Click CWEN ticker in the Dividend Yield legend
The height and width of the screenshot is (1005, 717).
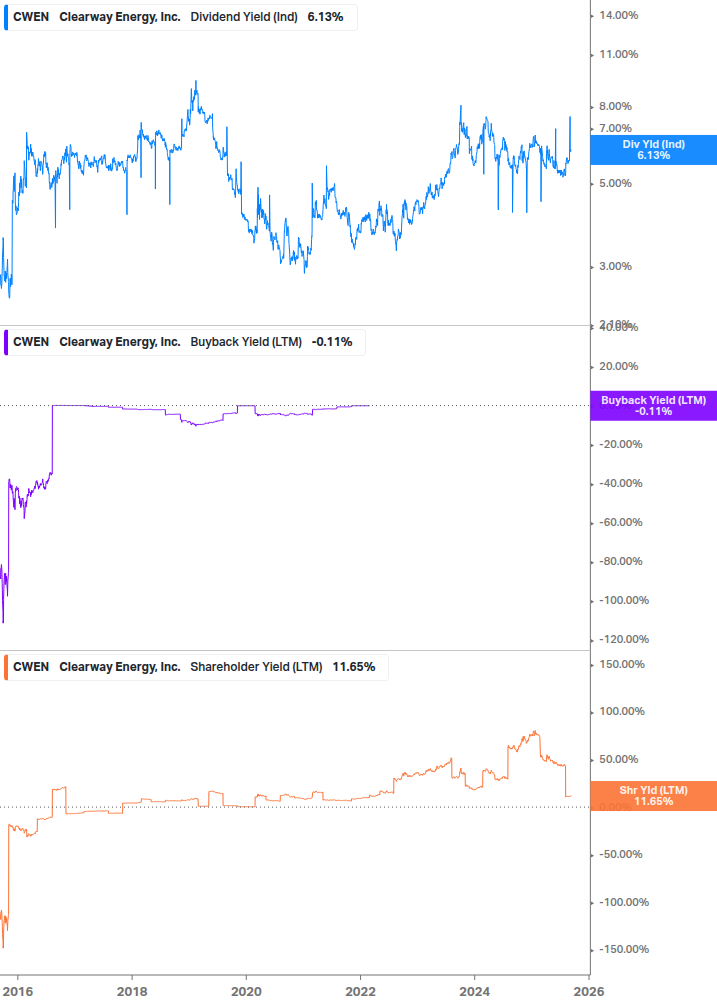[x=31, y=17]
